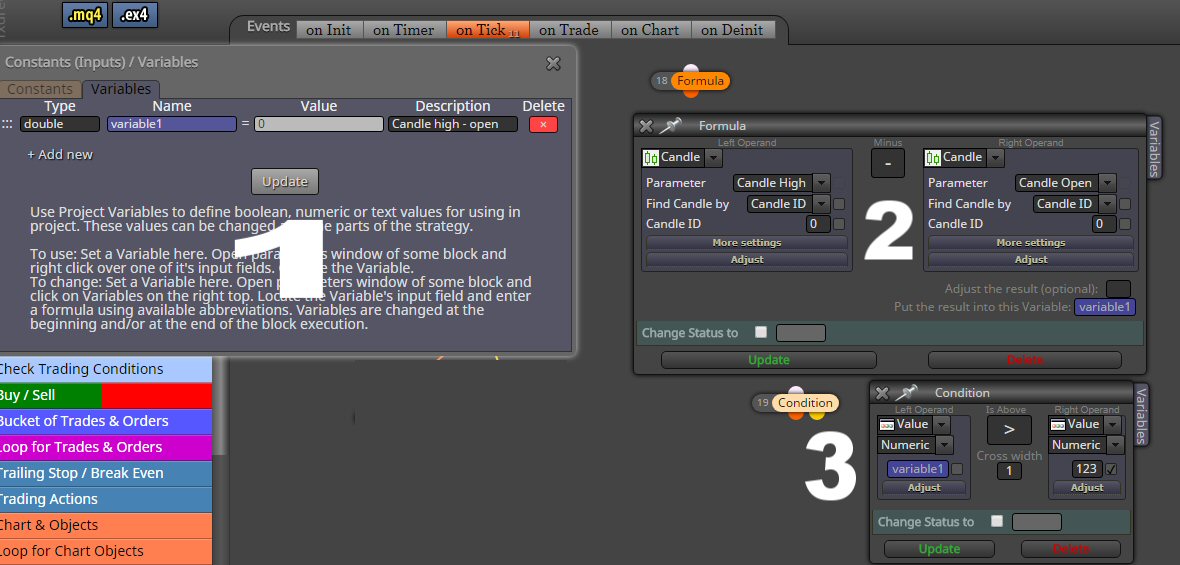Screen dimensions: 1180x565
Task: Open right operand Candle type dropdown in Formula
Action: click(996, 157)
